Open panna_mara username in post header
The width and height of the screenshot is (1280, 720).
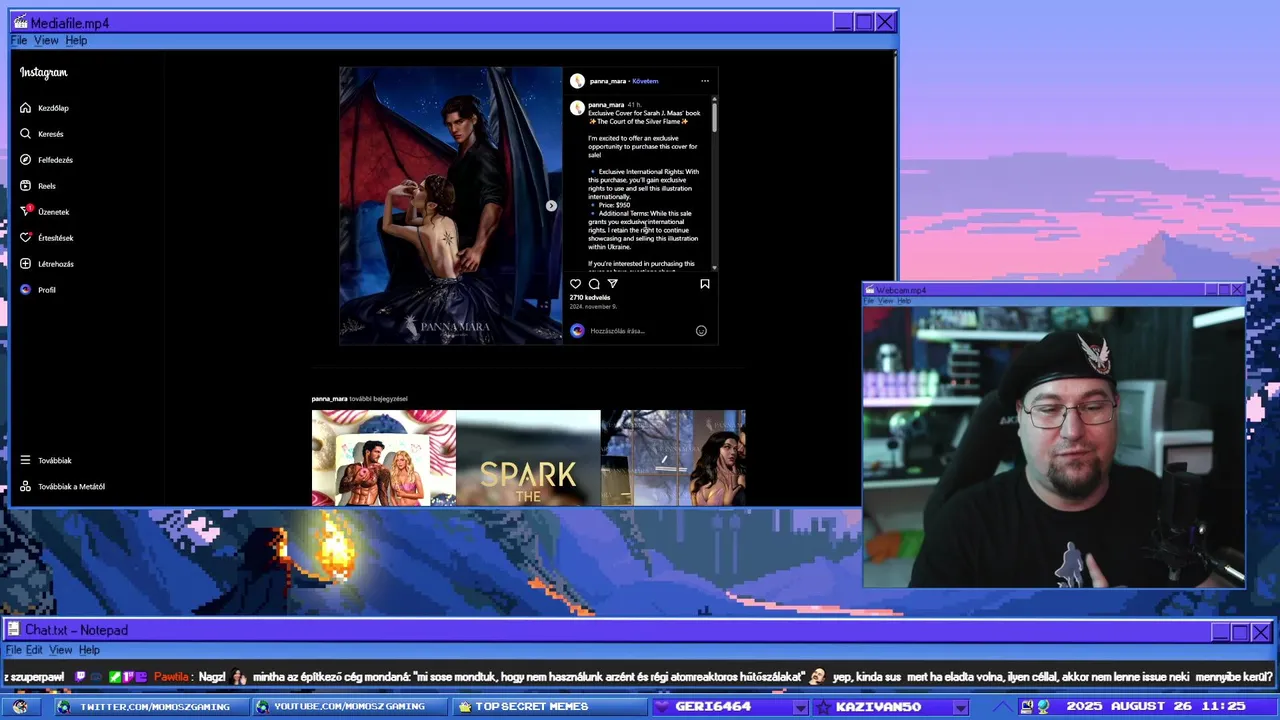point(607,81)
